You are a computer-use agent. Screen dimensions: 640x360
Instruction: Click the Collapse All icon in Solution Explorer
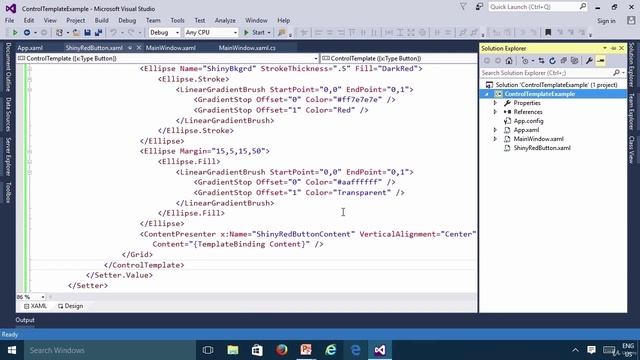[563, 61]
